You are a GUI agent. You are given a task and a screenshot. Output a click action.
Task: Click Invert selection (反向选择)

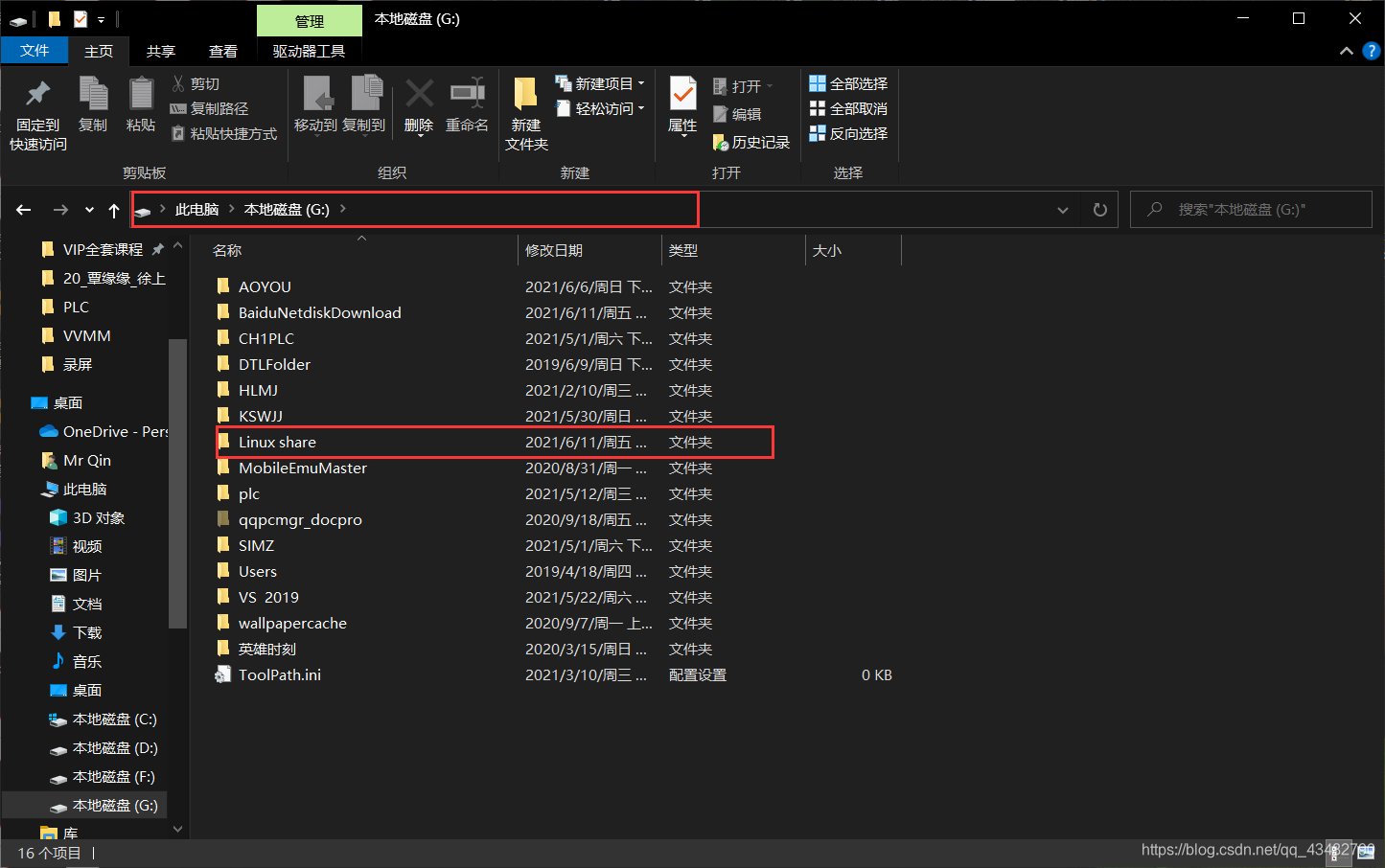pos(848,134)
